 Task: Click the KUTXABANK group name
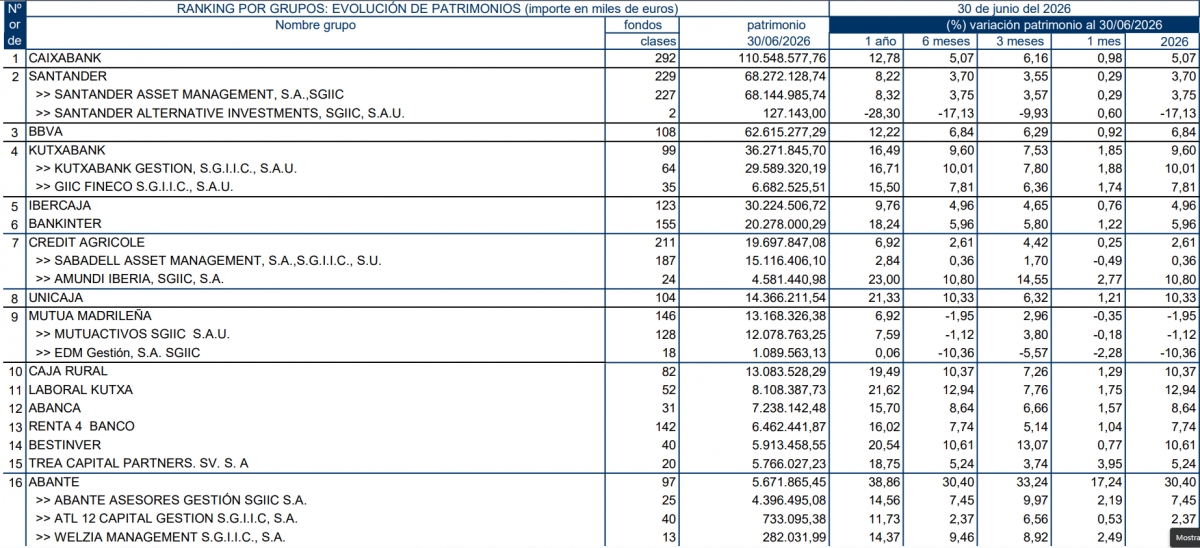pyautogui.click(x=68, y=150)
